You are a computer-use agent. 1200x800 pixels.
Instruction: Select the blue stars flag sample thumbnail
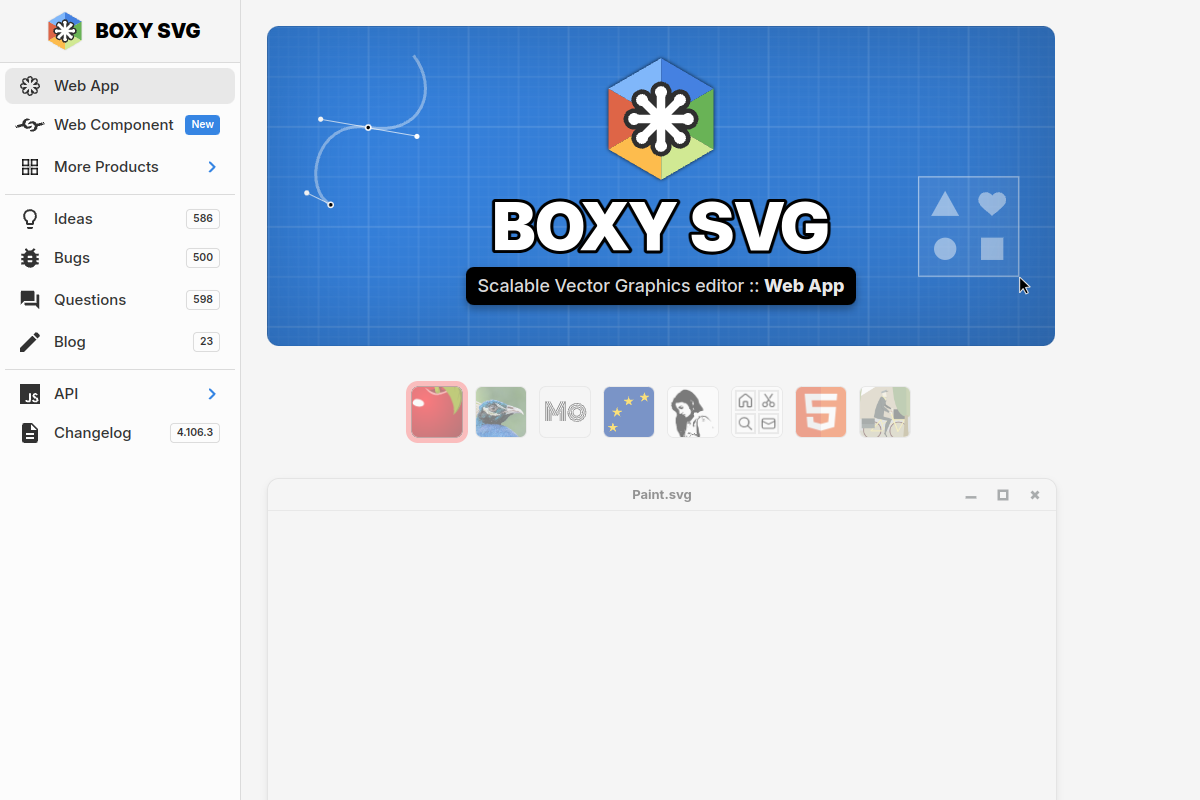click(x=629, y=412)
